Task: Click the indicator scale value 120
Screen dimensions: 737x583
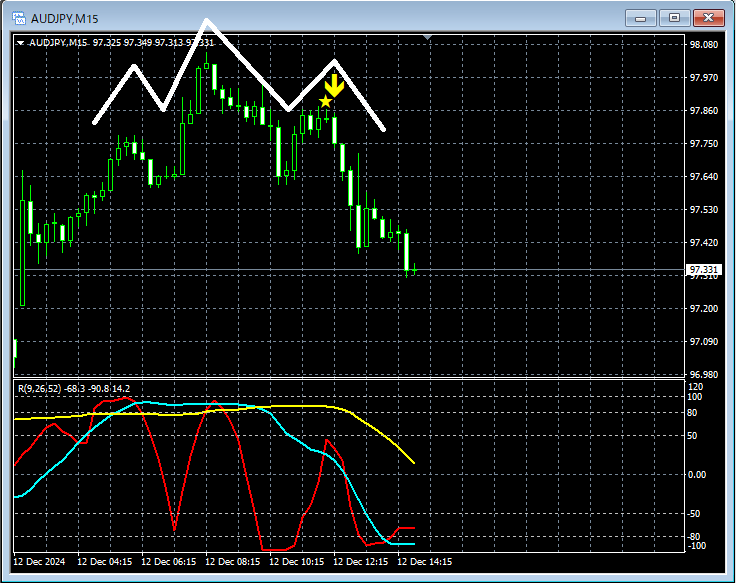Action: pyautogui.click(x=695, y=386)
